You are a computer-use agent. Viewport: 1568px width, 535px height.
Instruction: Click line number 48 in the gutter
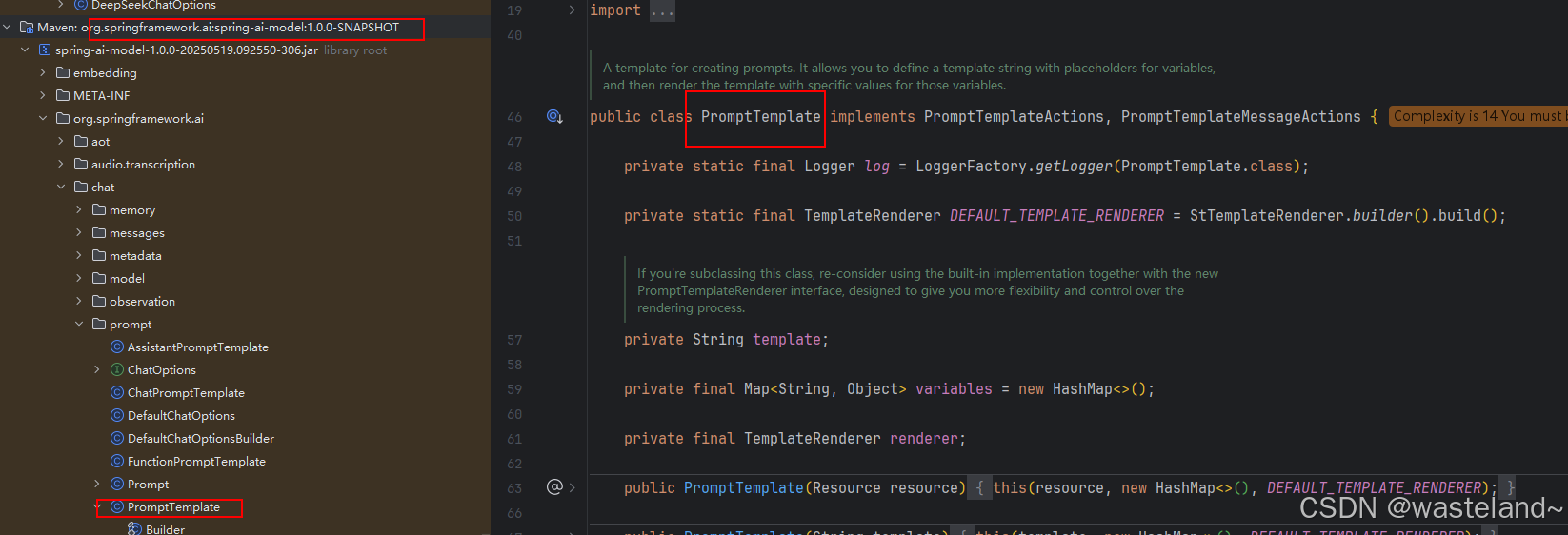tap(514, 167)
